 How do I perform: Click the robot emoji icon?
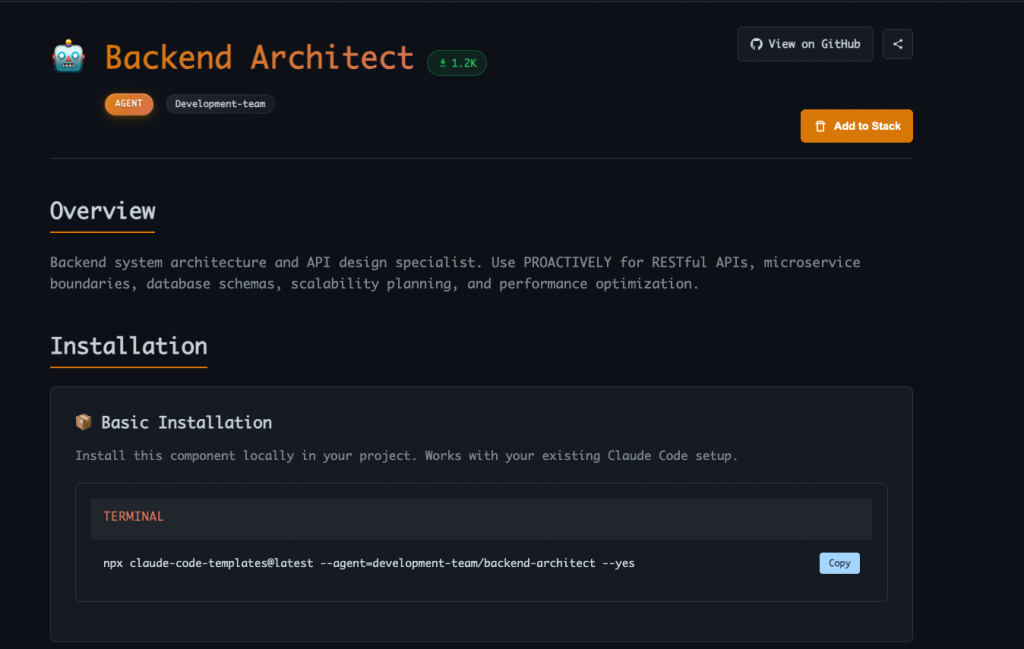pyautogui.click(x=68, y=57)
